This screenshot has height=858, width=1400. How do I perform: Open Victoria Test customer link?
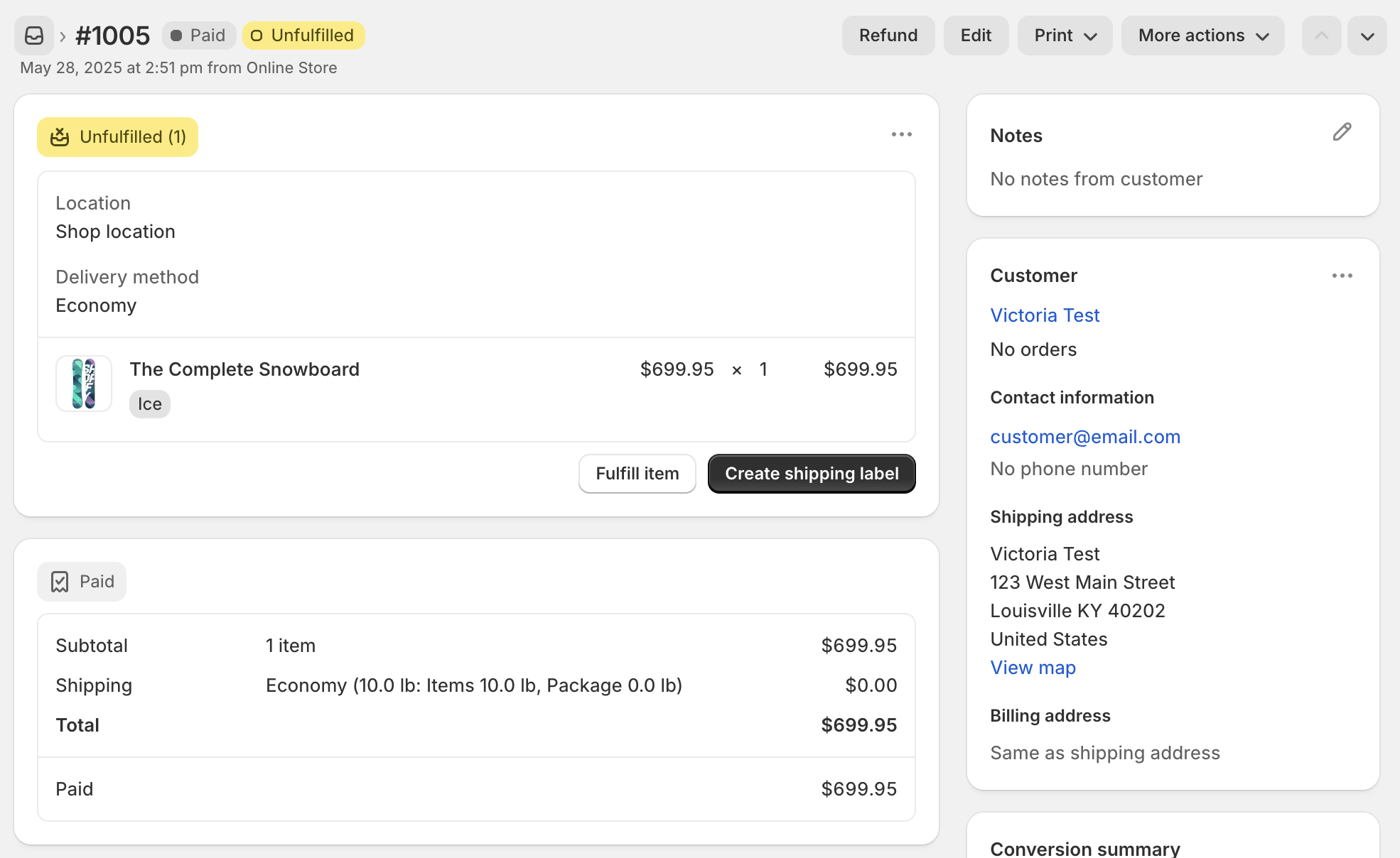(1045, 315)
